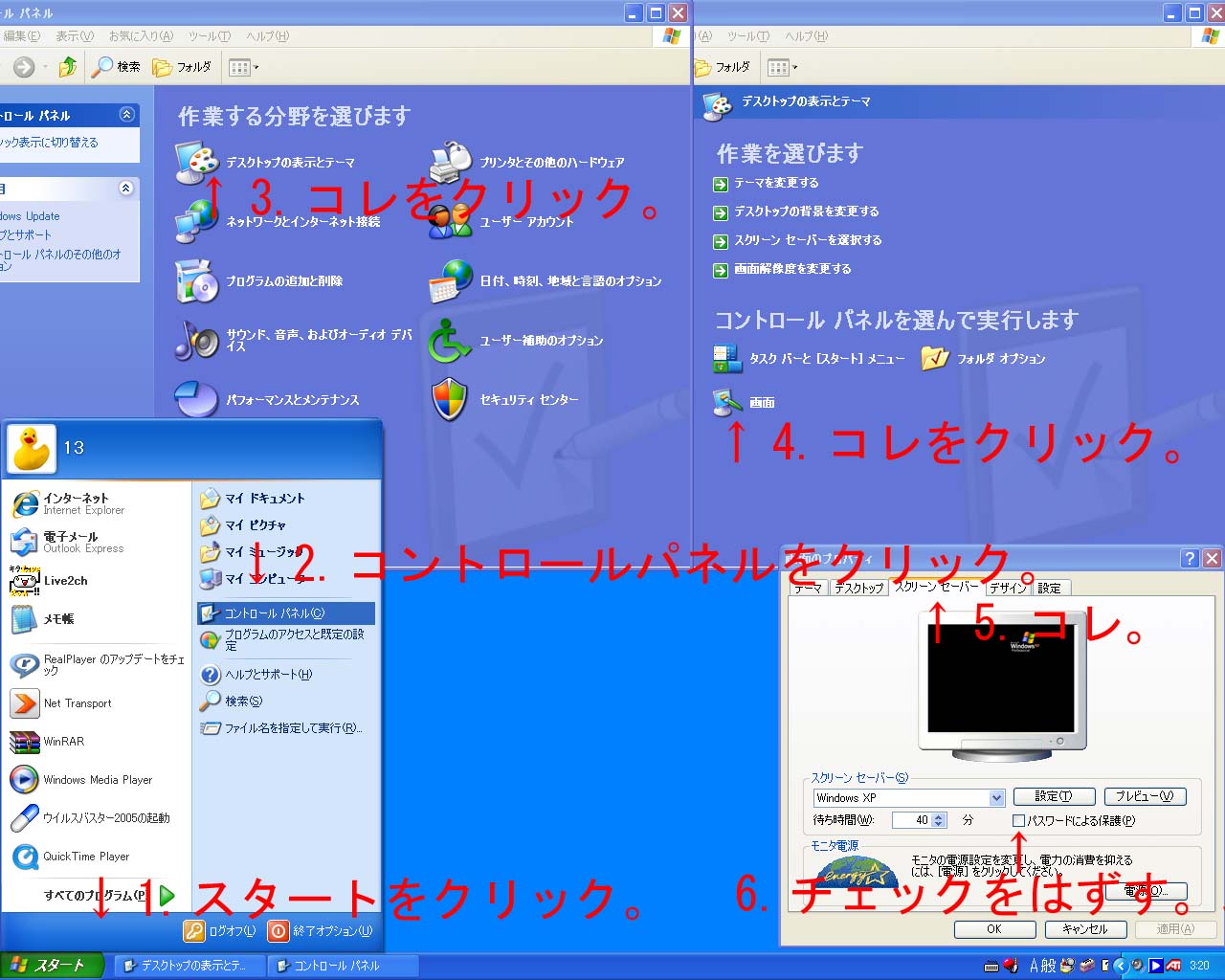
Task: Open 日付、時刻、地域と言語のオプション icon
Action: click(x=451, y=280)
